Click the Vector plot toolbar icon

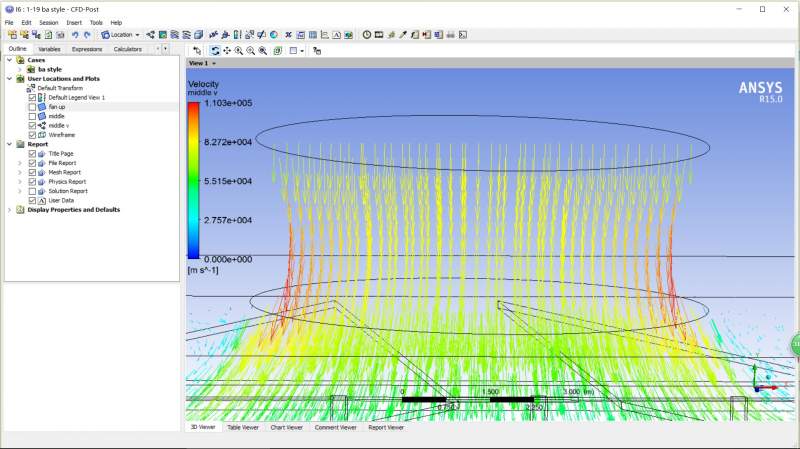pyautogui.click(x=150, y=35)
